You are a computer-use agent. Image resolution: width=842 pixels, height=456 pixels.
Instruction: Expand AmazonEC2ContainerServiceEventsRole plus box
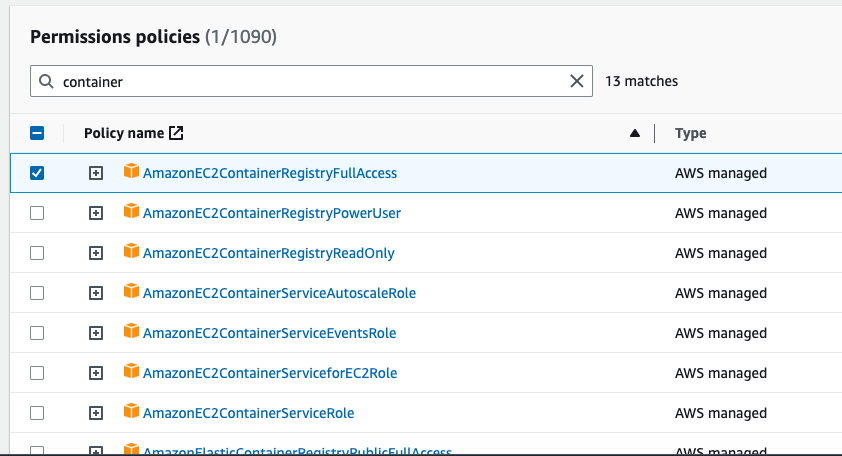pyautogui.click(x=96, y=333)
